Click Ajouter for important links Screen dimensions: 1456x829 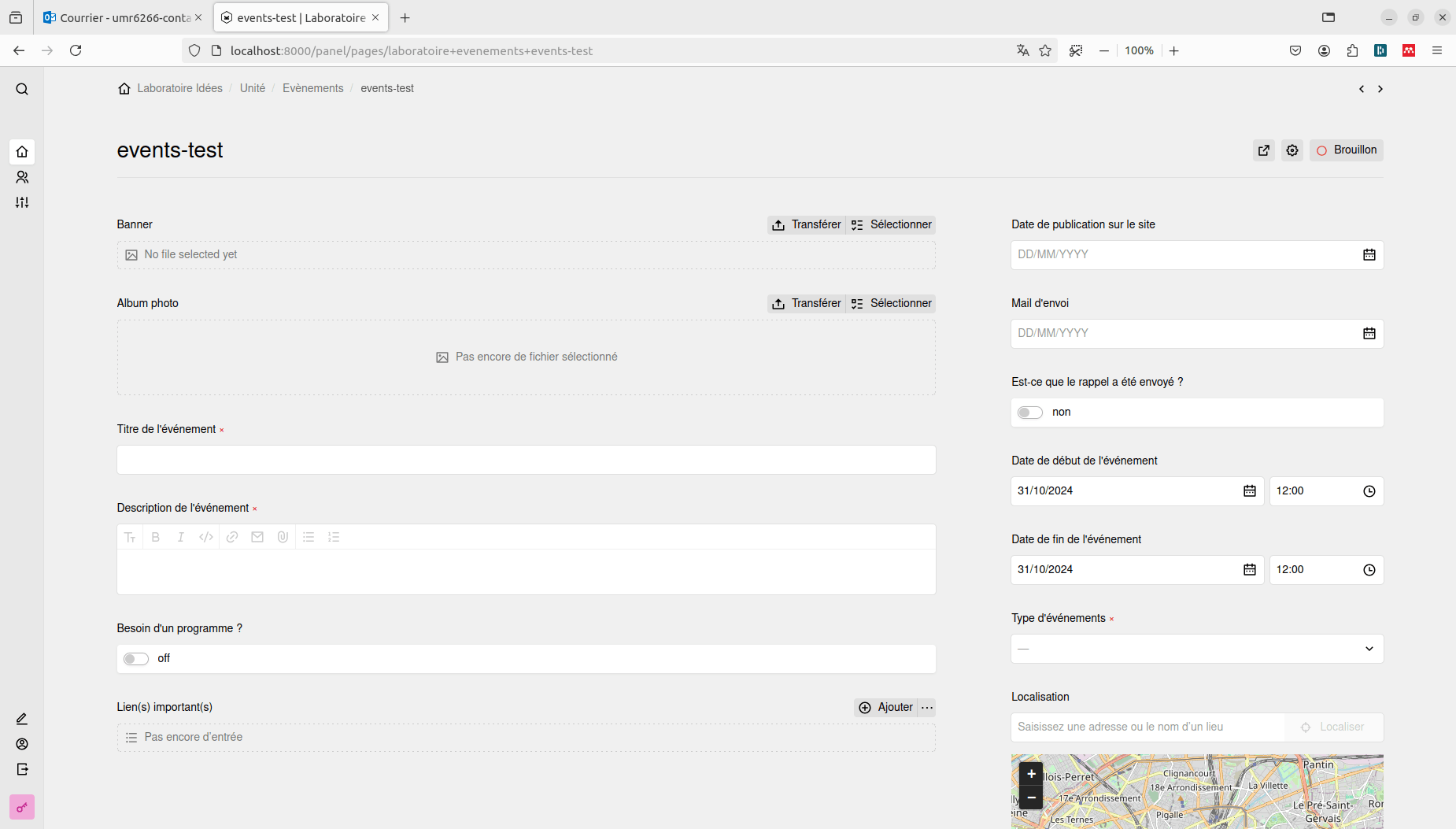coord(886,708)
